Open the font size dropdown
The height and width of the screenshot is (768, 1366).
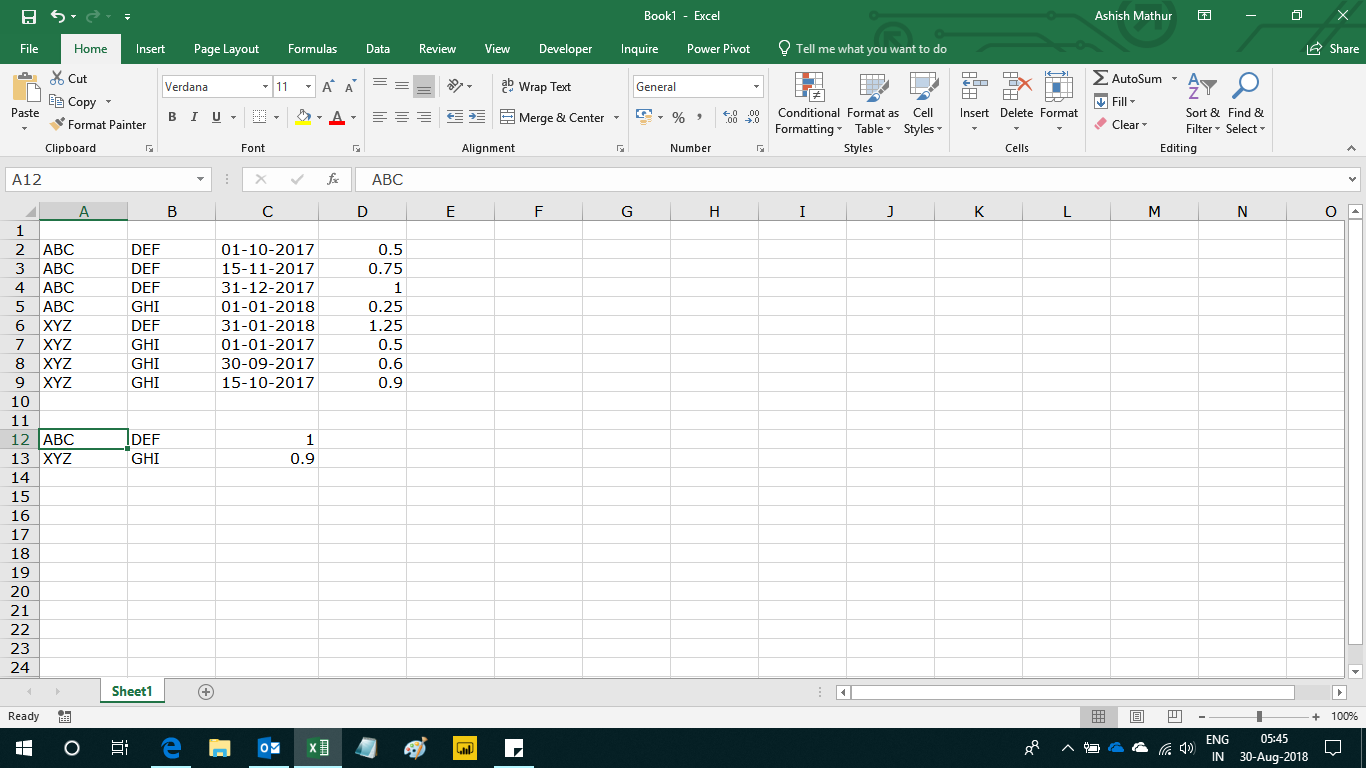(x=309, y=87)
